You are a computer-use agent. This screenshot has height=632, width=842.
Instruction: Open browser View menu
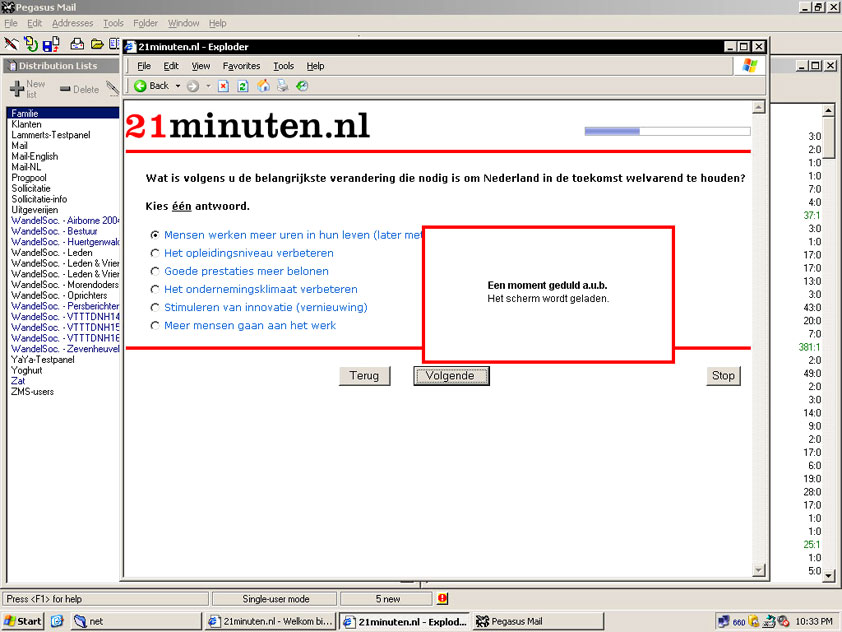(201, 66)
